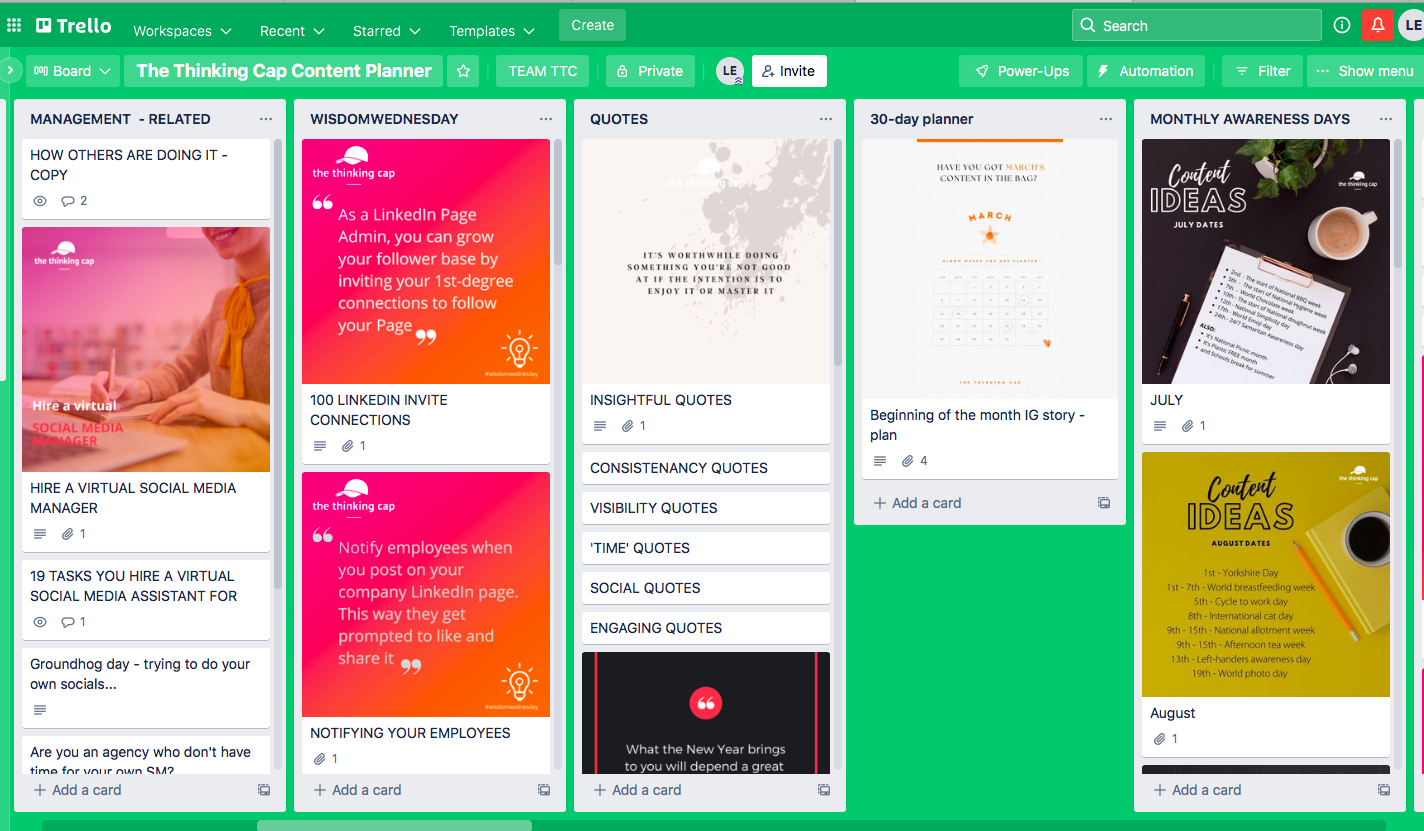This screenshot has height=831, width=1424.
Task: Click the WISDOMWEDNESDAY list vertical scrollbar
Action: [558, 202]
